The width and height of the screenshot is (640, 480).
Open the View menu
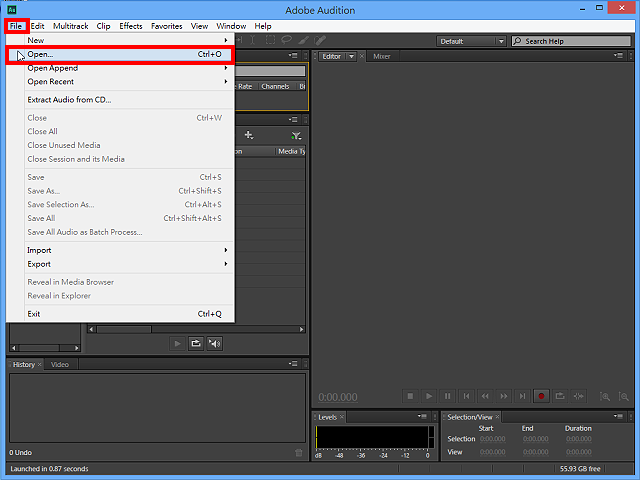point(199,26)
